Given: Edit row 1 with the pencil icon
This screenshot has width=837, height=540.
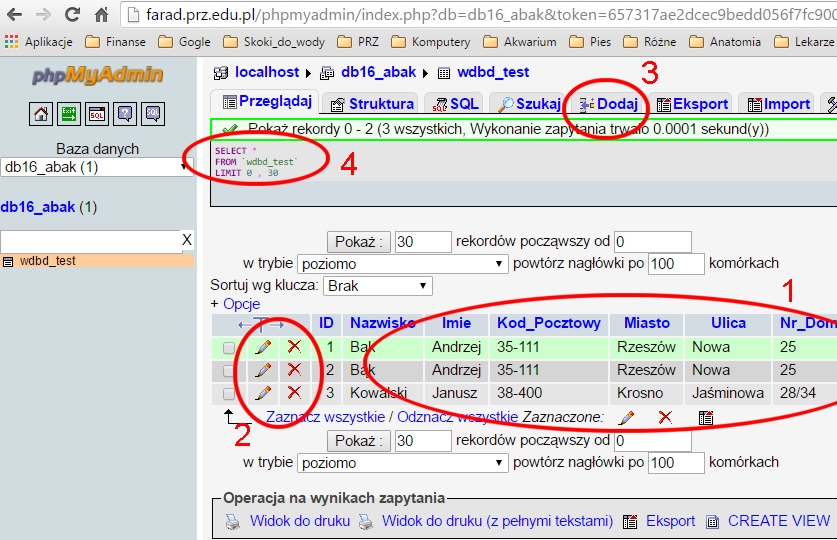Looking at the screenshot, I should [263, 347].
